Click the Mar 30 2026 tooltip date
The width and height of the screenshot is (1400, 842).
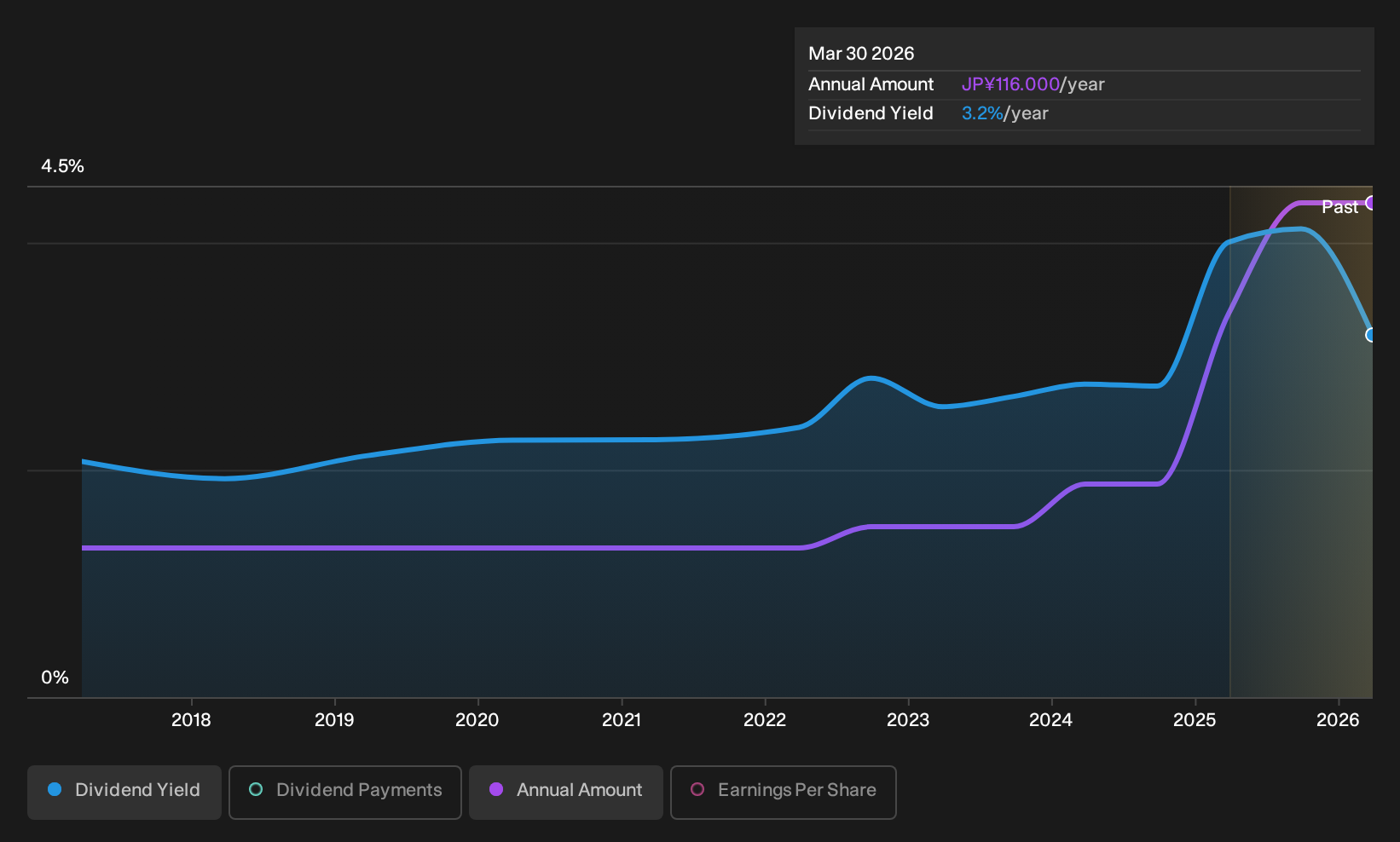click(x=861, y=54)
